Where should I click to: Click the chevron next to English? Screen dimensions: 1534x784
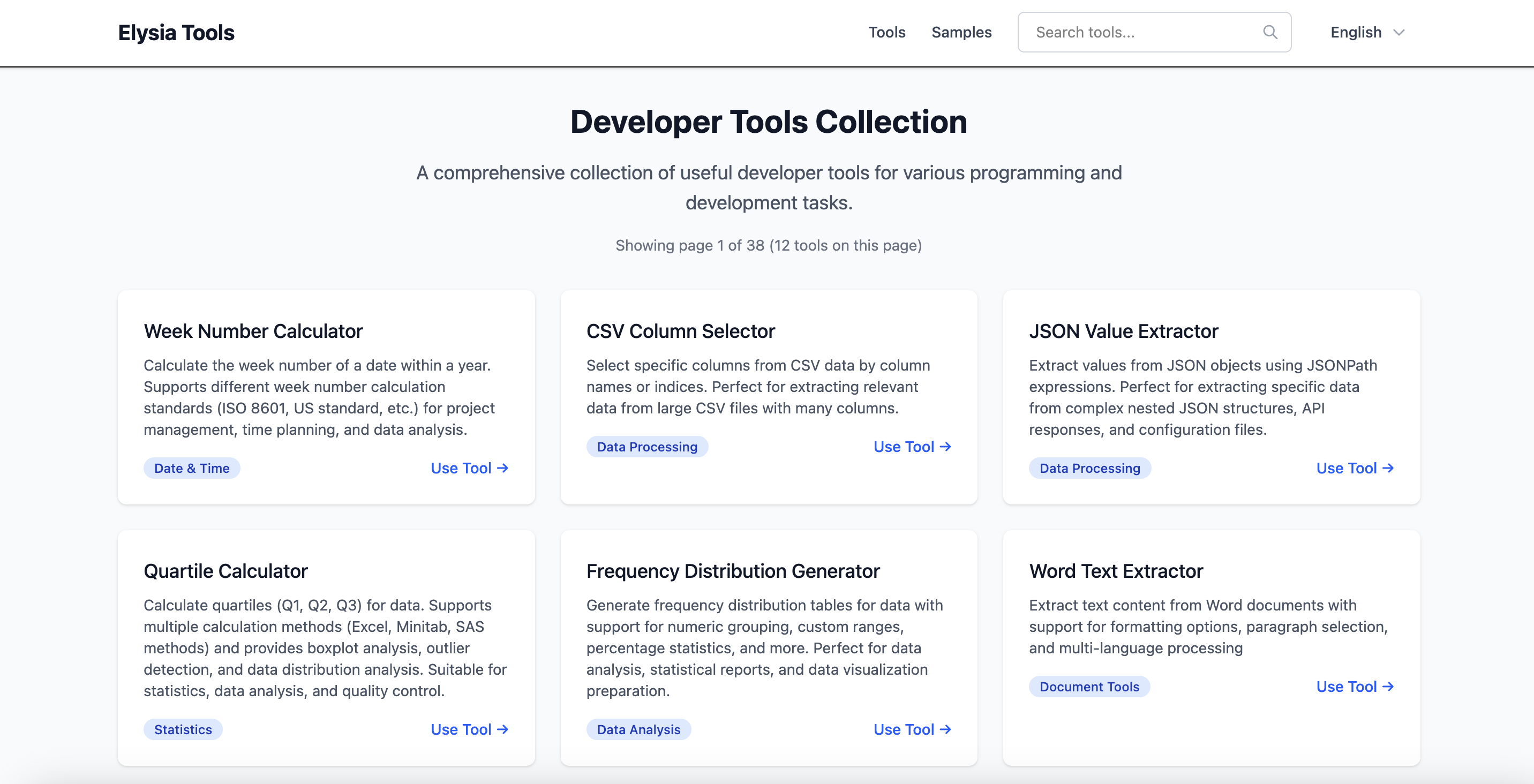coord(1400,33)
